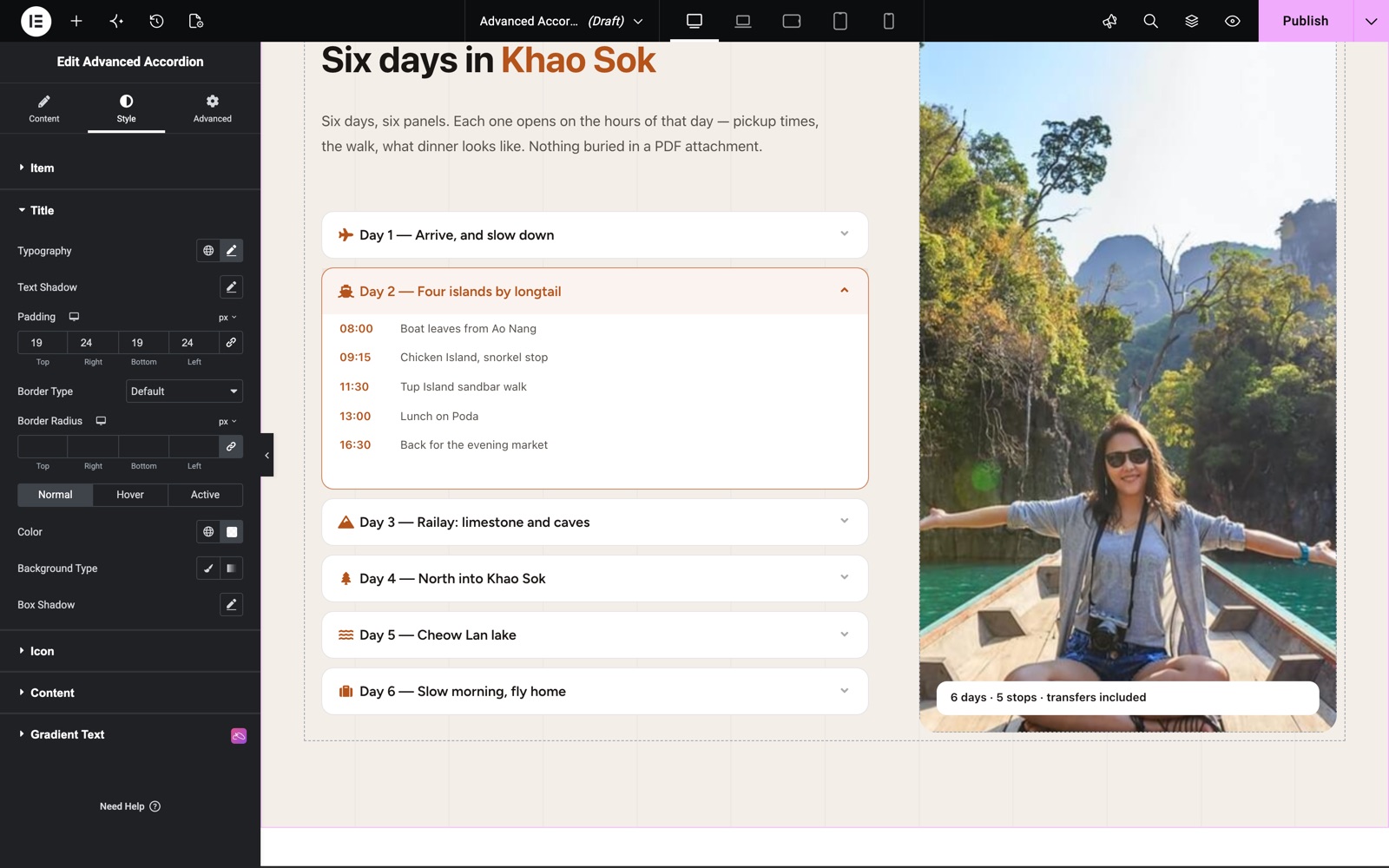Open the Finder search icon

click(x=1150, y=21)
